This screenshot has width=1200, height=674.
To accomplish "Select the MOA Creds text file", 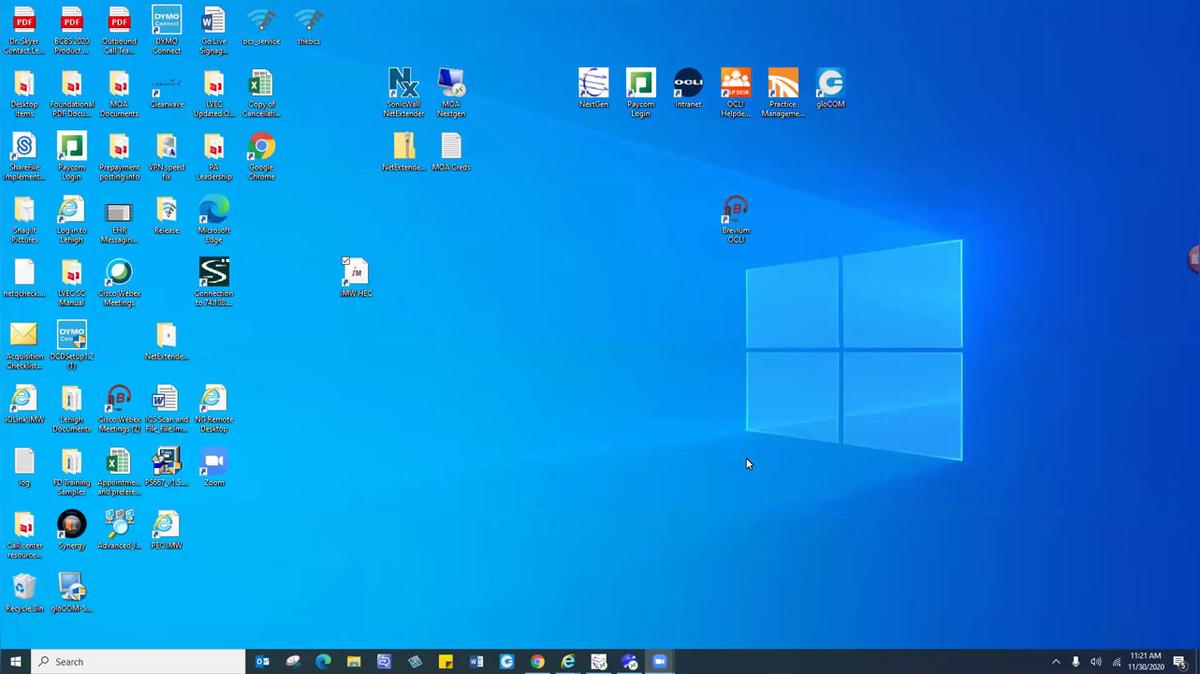I will [451, 147].
